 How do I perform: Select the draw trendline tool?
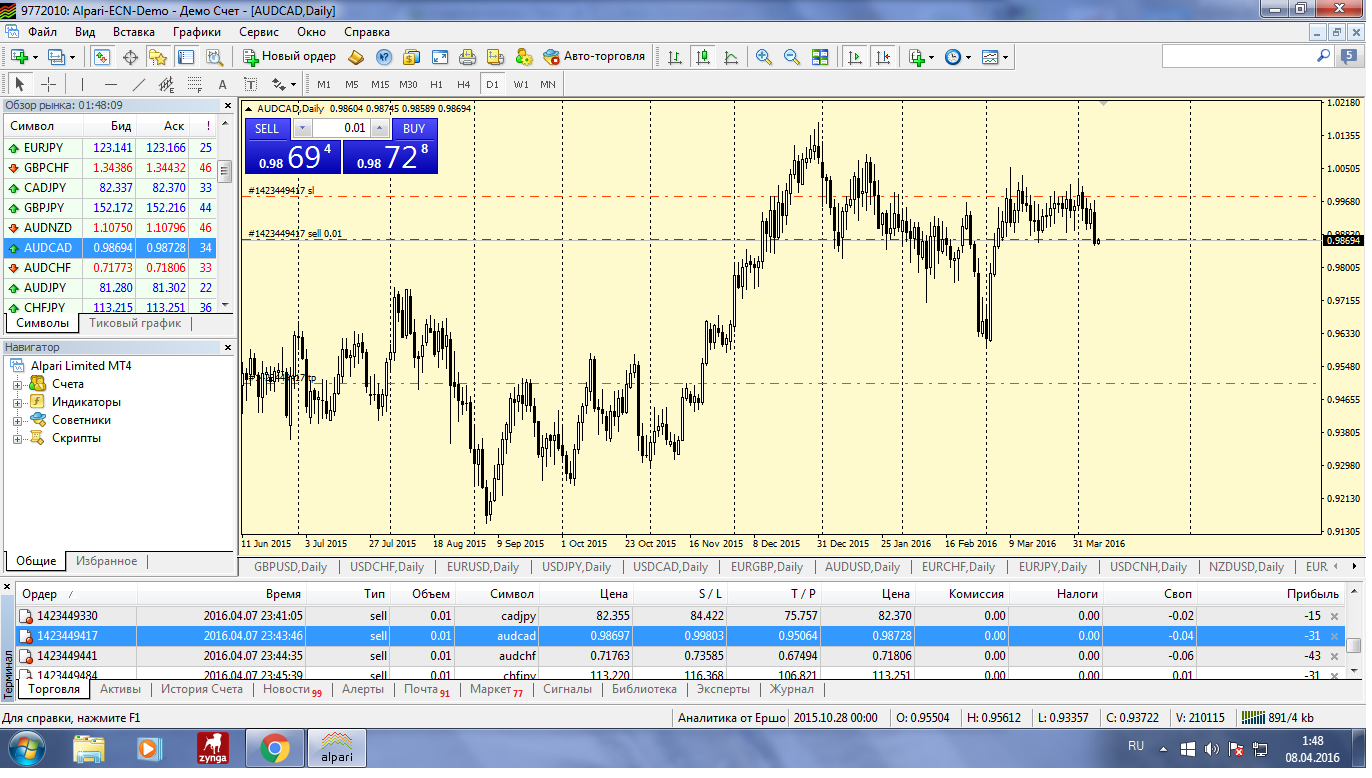point(139,85)
